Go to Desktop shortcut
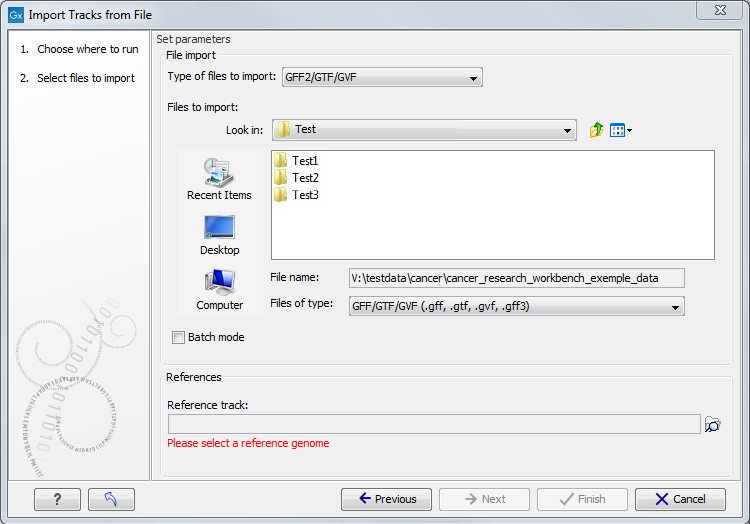Screen dimensions: 750x524 (219, 235)
